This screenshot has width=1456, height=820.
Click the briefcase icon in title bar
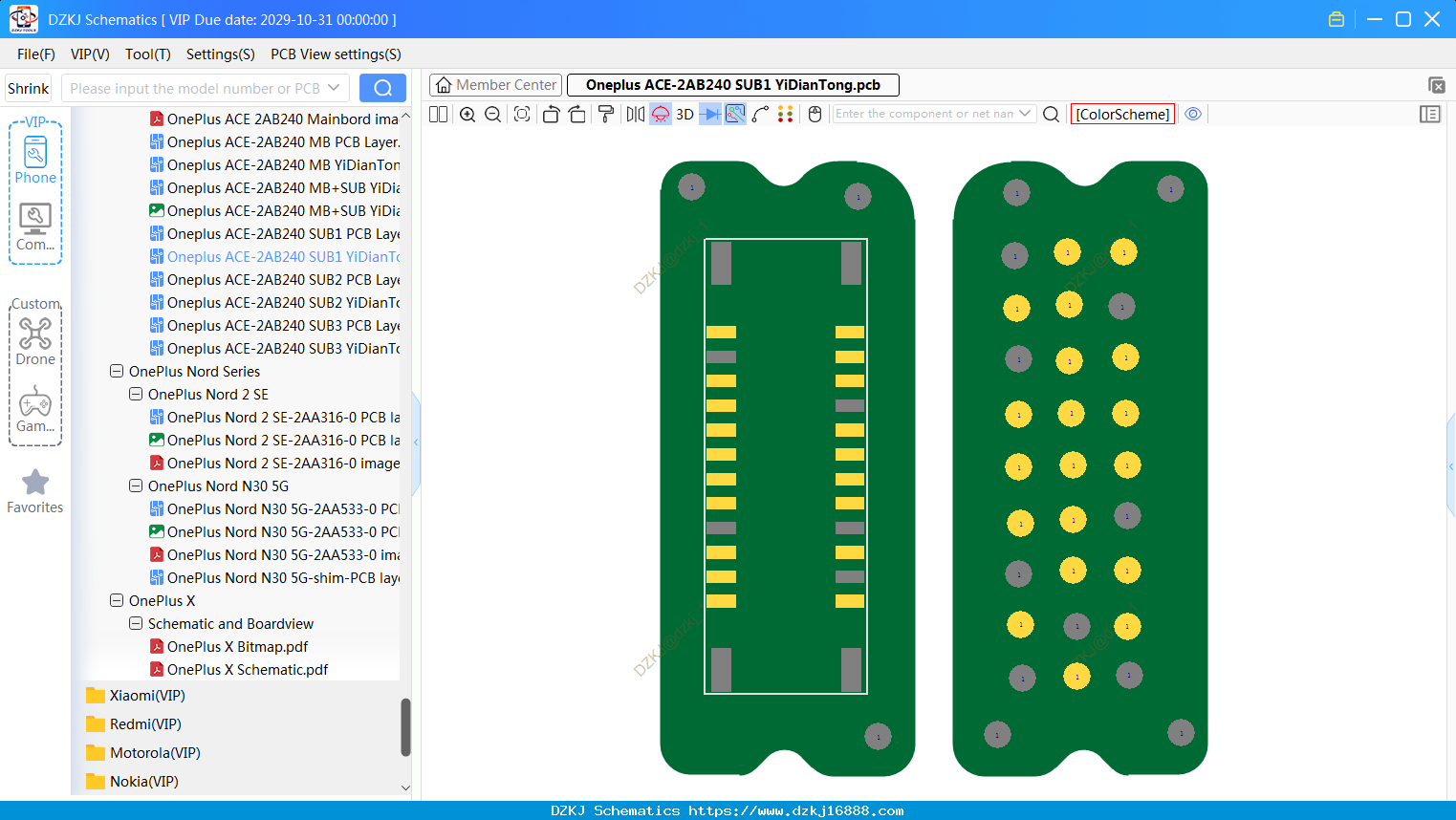[x=1336, y=19]
